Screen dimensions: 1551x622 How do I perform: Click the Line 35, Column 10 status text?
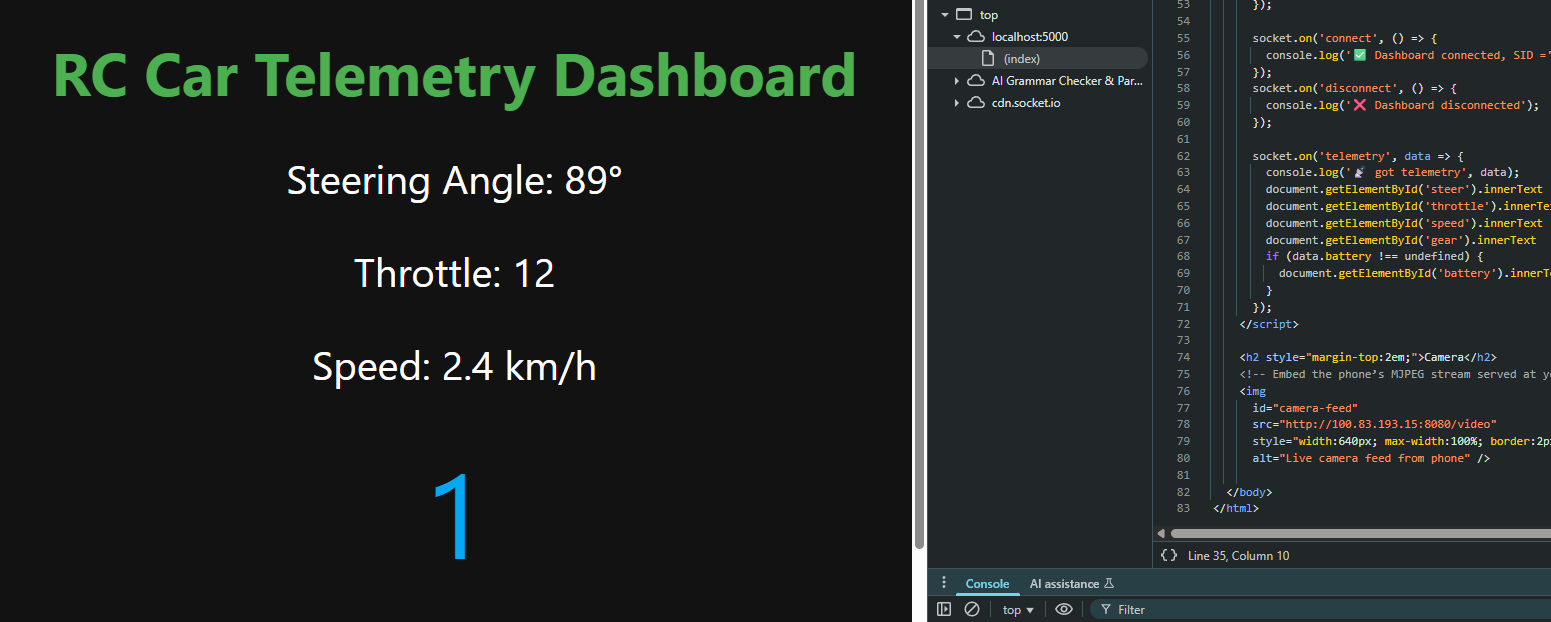click(1239, 556)
